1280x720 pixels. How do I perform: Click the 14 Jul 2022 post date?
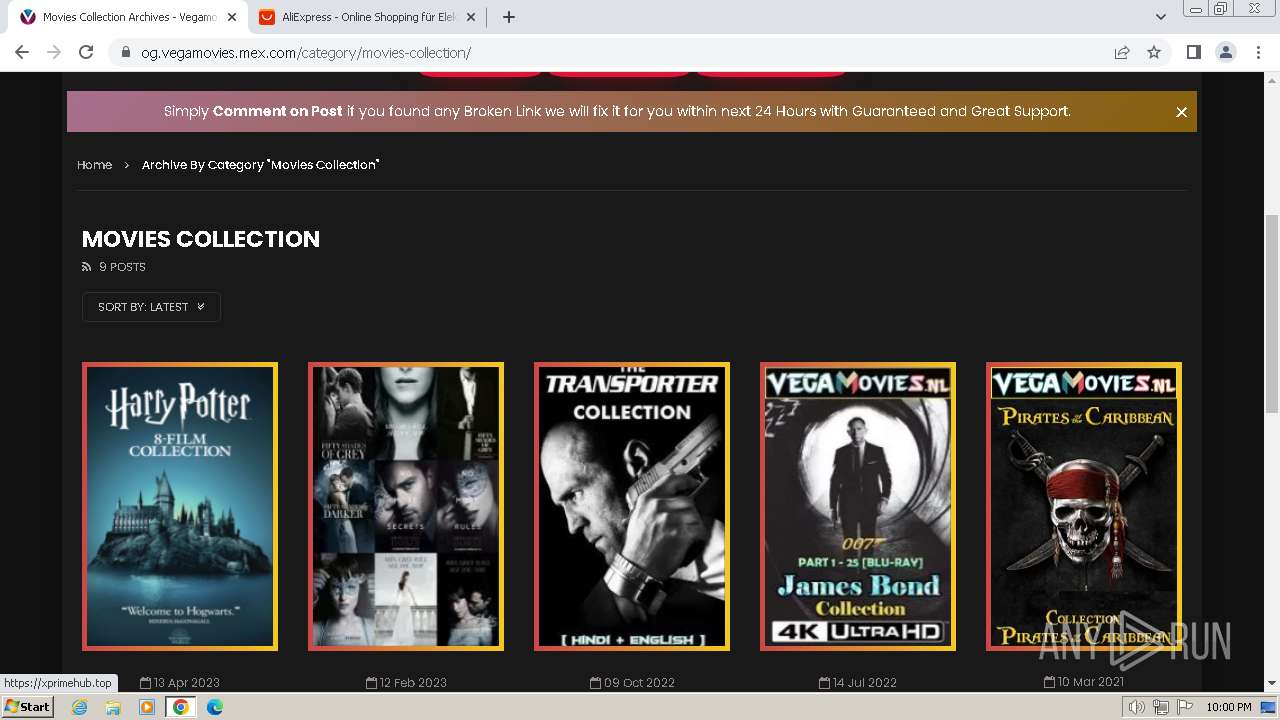point(858,683)
